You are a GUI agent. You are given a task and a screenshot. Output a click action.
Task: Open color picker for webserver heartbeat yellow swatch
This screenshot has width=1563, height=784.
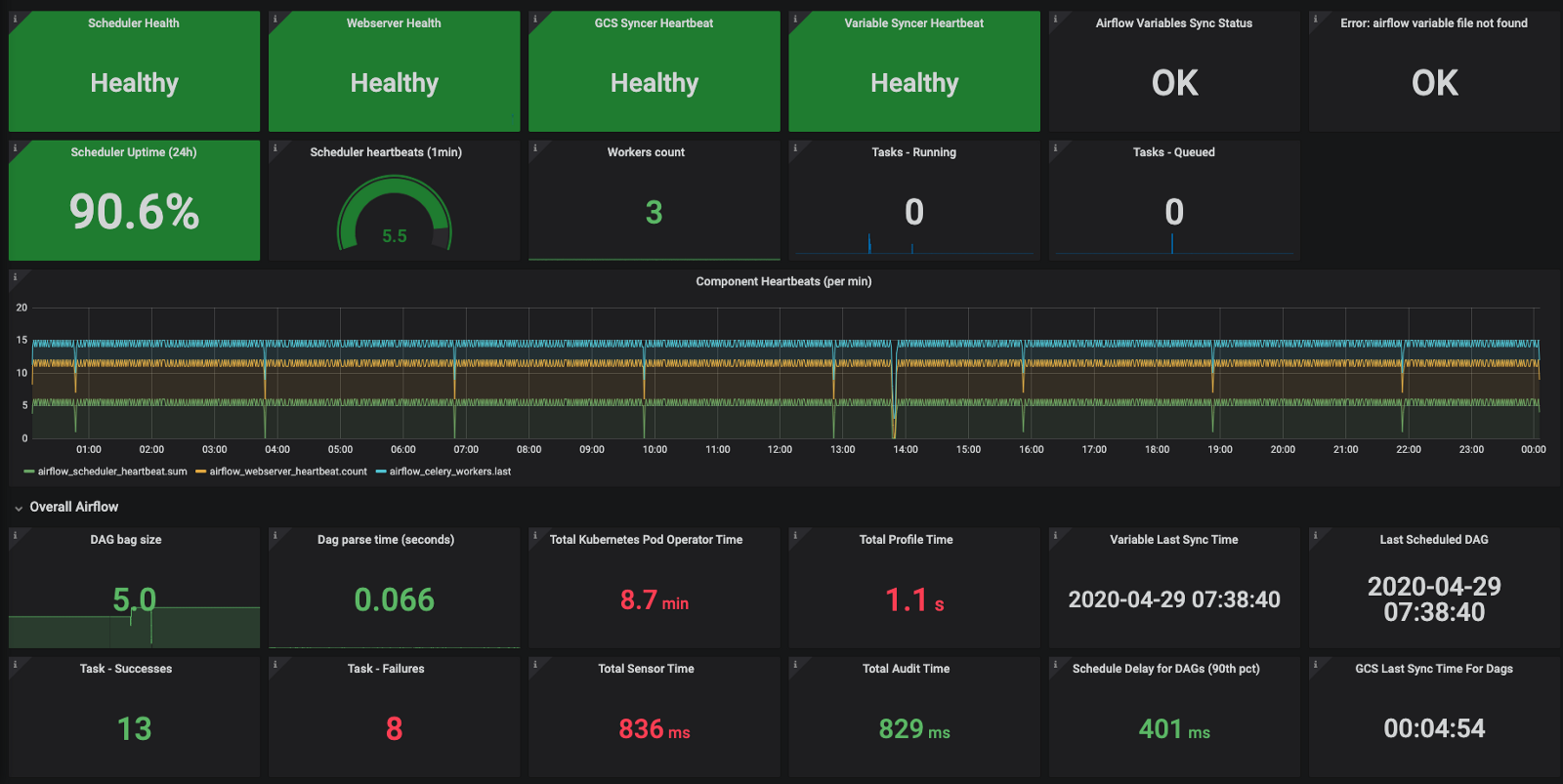(x=201, y=472)
